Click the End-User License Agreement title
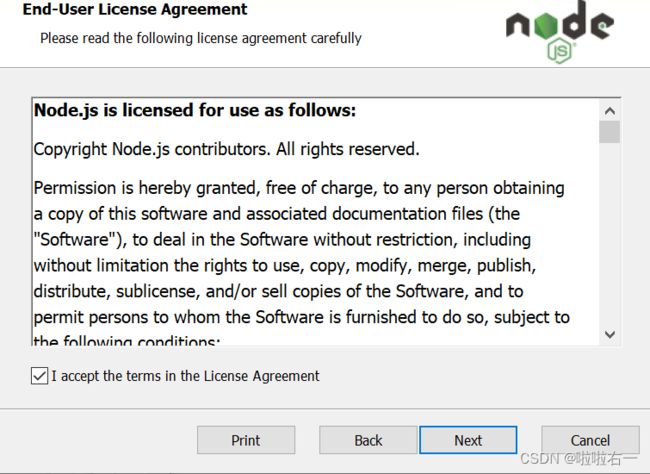Viewport: 650px width, 474px height. coord(135,9)
